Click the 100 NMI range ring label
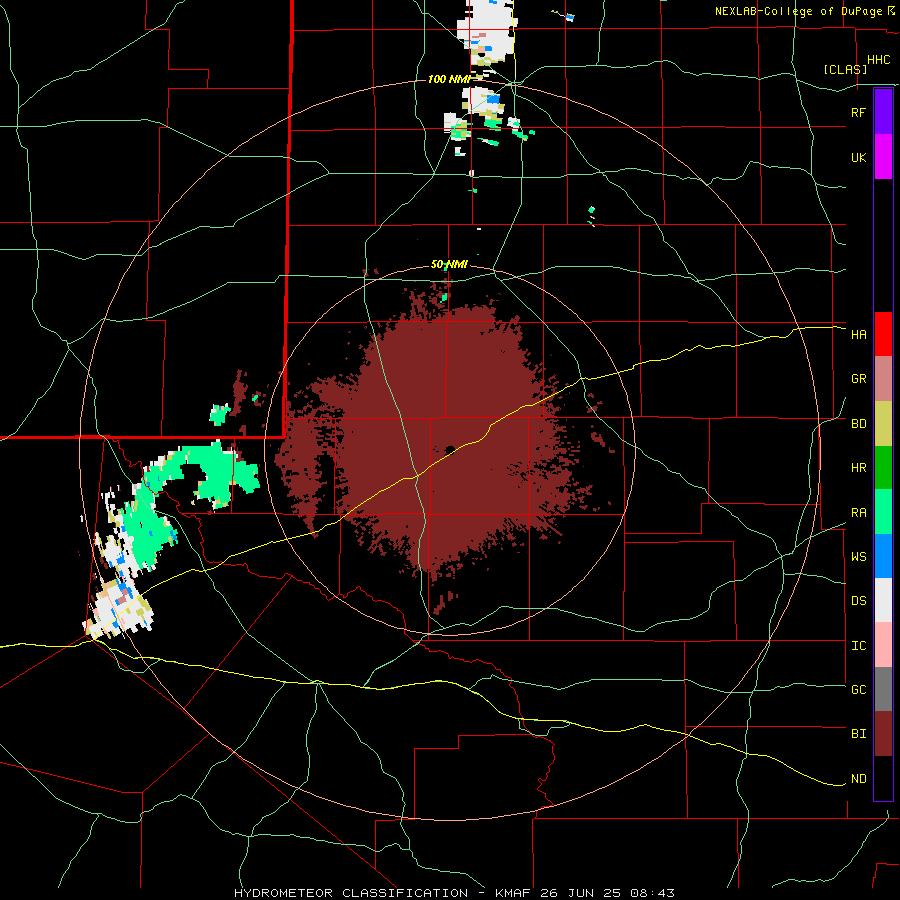Screen dimensions: 900x900 tap(449, 79)
